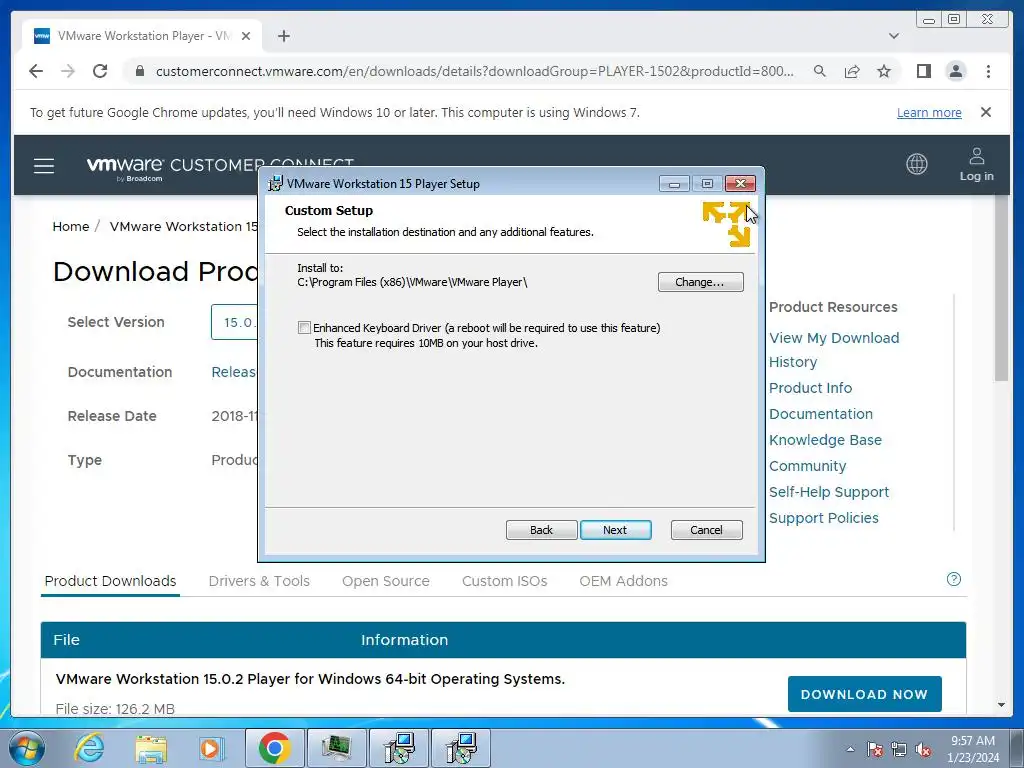Switch to the OEM Addons tab

pyautogui.click(x=624, y=581)
